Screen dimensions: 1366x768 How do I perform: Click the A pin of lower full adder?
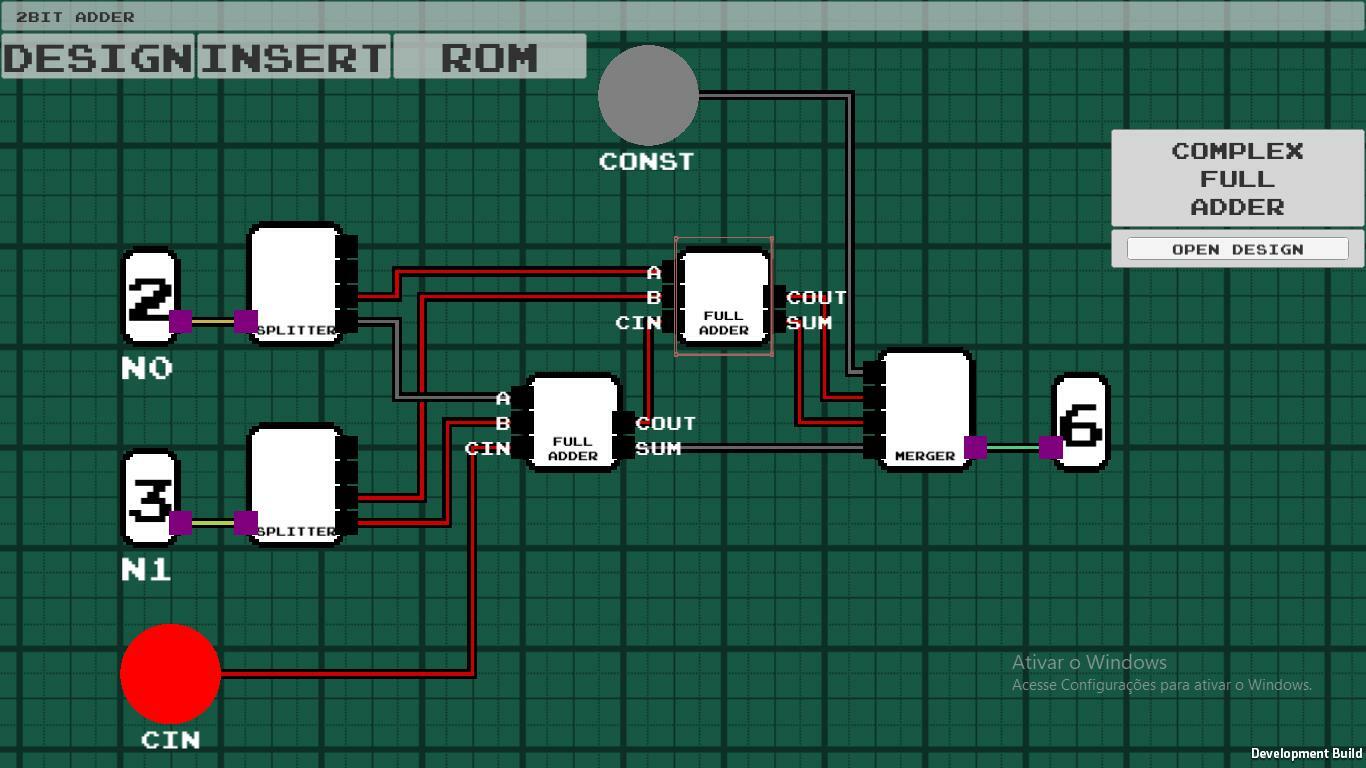(520, 398)
